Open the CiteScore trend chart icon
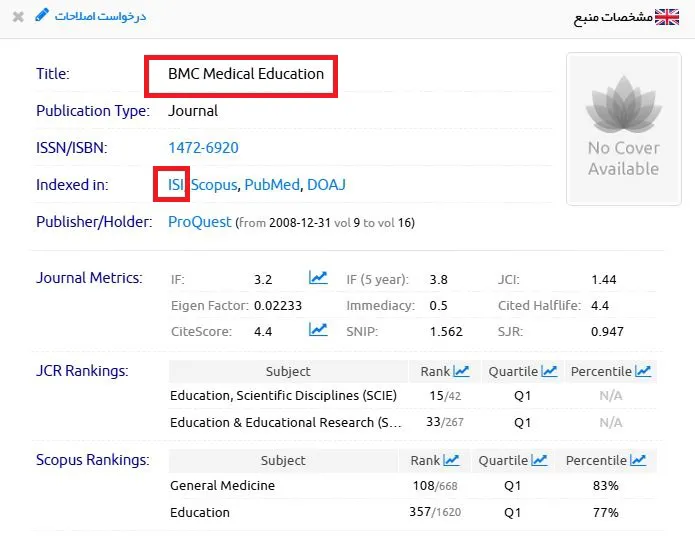The image size is (695, 547). pos(318,329)
